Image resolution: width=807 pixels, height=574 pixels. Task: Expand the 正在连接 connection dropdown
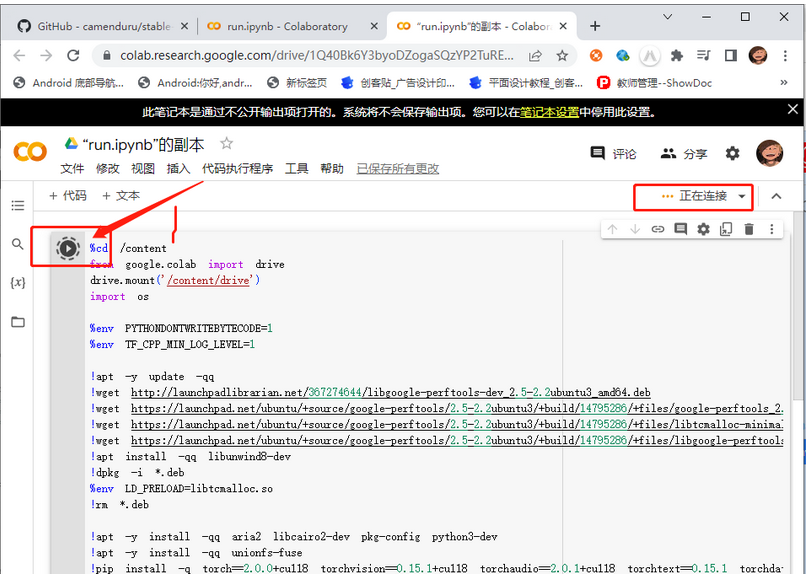click(x=742, y=197)
